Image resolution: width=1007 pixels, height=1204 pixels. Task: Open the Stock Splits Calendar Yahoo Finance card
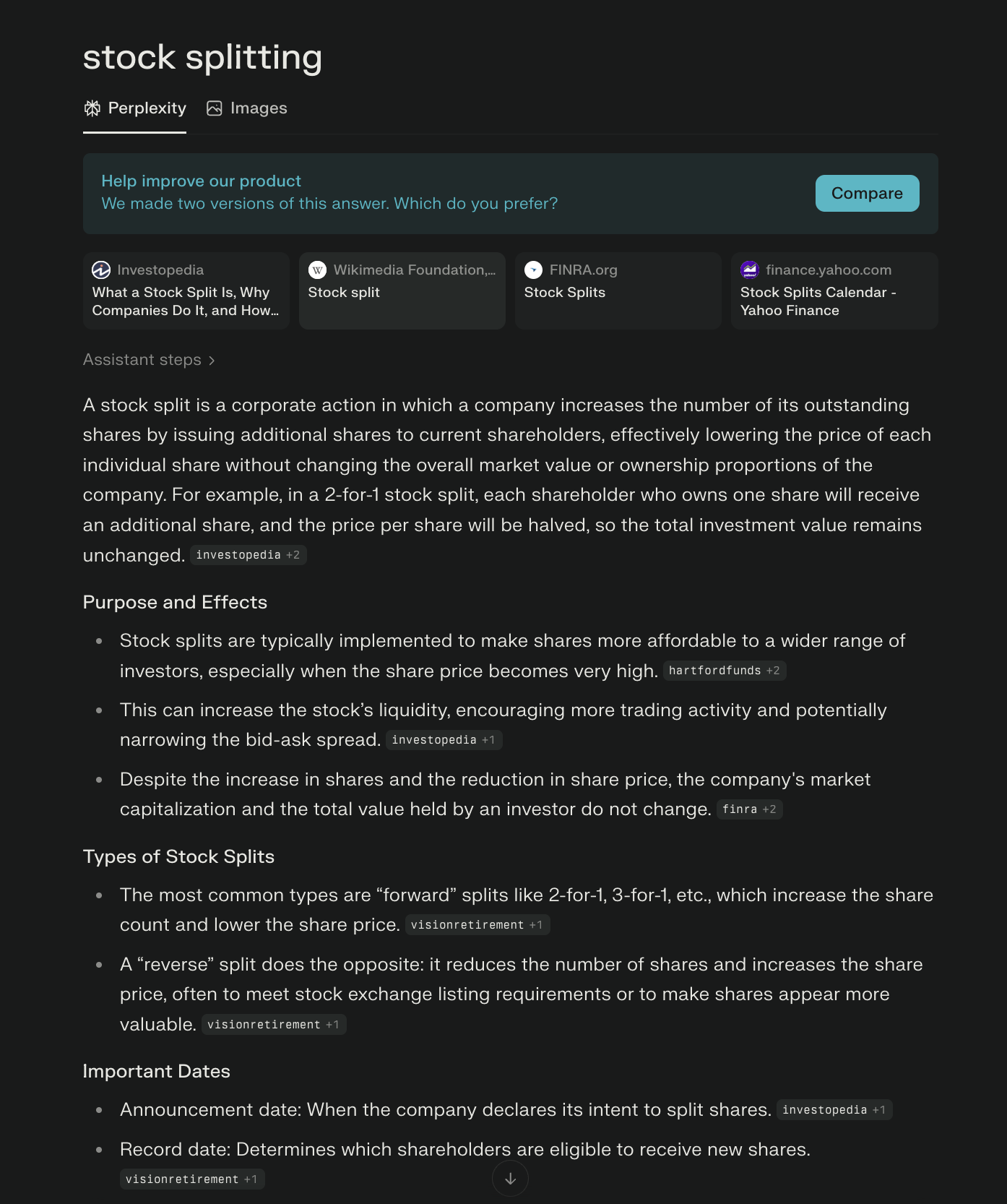click(x=834, y=291)
